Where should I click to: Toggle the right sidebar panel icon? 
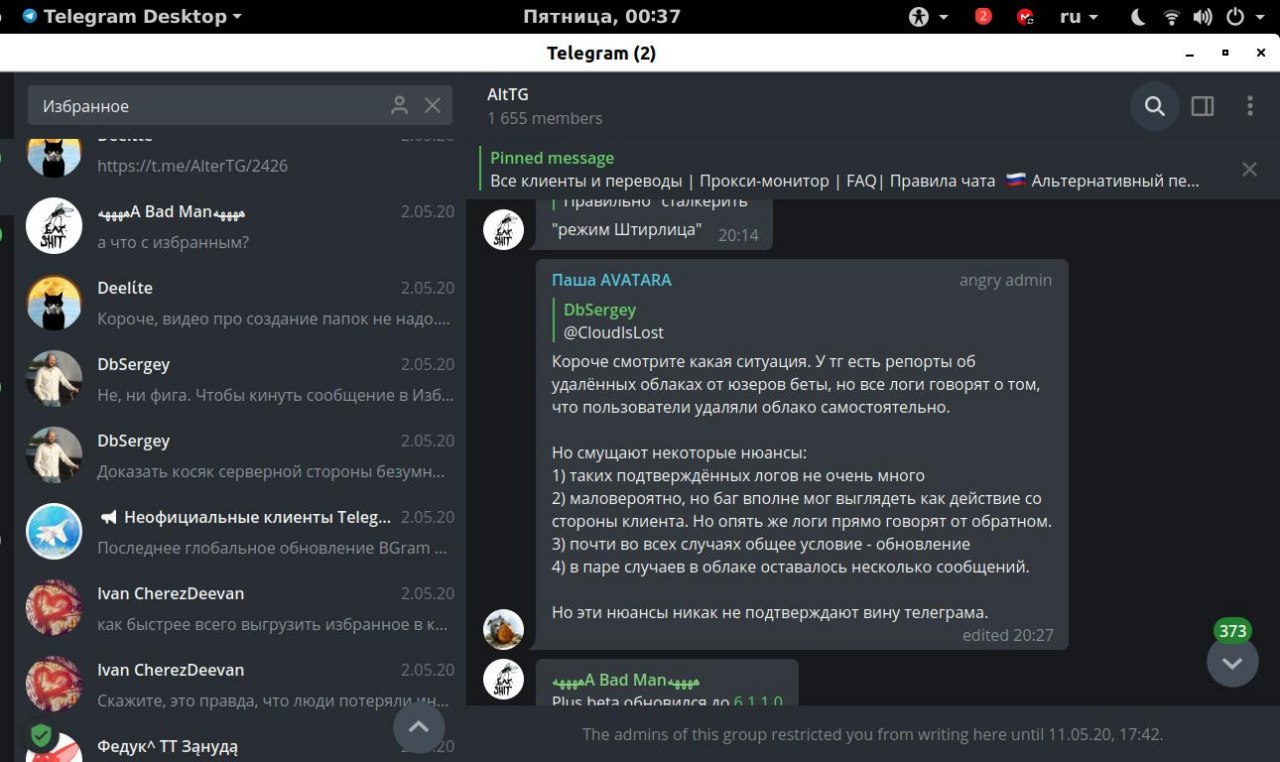(x=1203, y=106)
